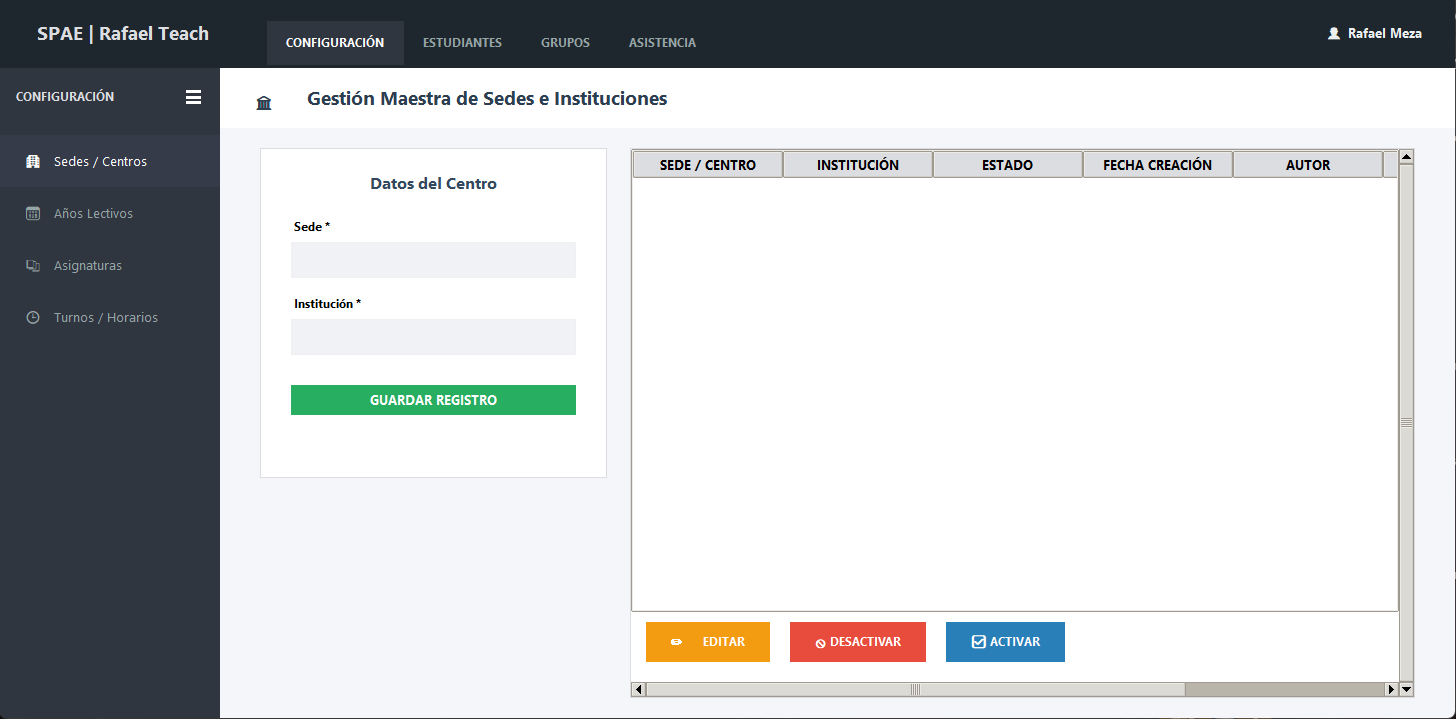Click the Turnos / Horarios clock icon
This screenshot has height=719, width=1456.
[33, 317]
